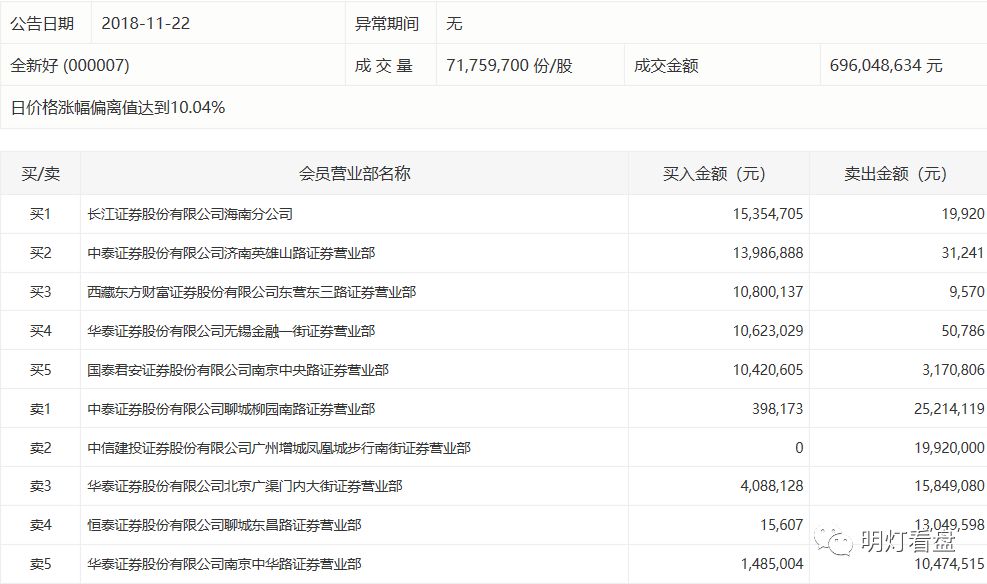Click the trade volume 71,759,700 份/股

point(509,65)
